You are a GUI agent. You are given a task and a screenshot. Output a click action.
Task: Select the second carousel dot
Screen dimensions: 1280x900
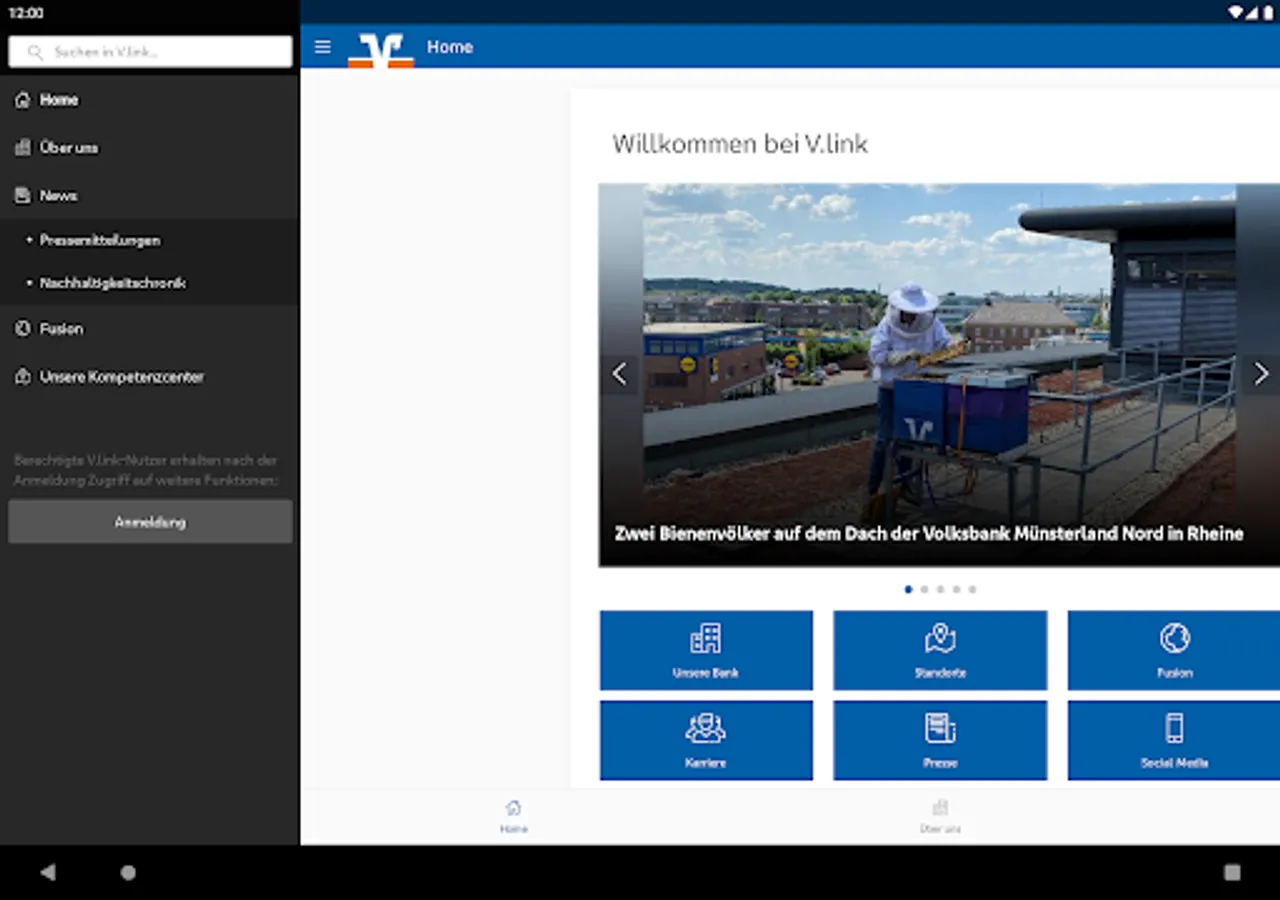(x=924, y=589)
